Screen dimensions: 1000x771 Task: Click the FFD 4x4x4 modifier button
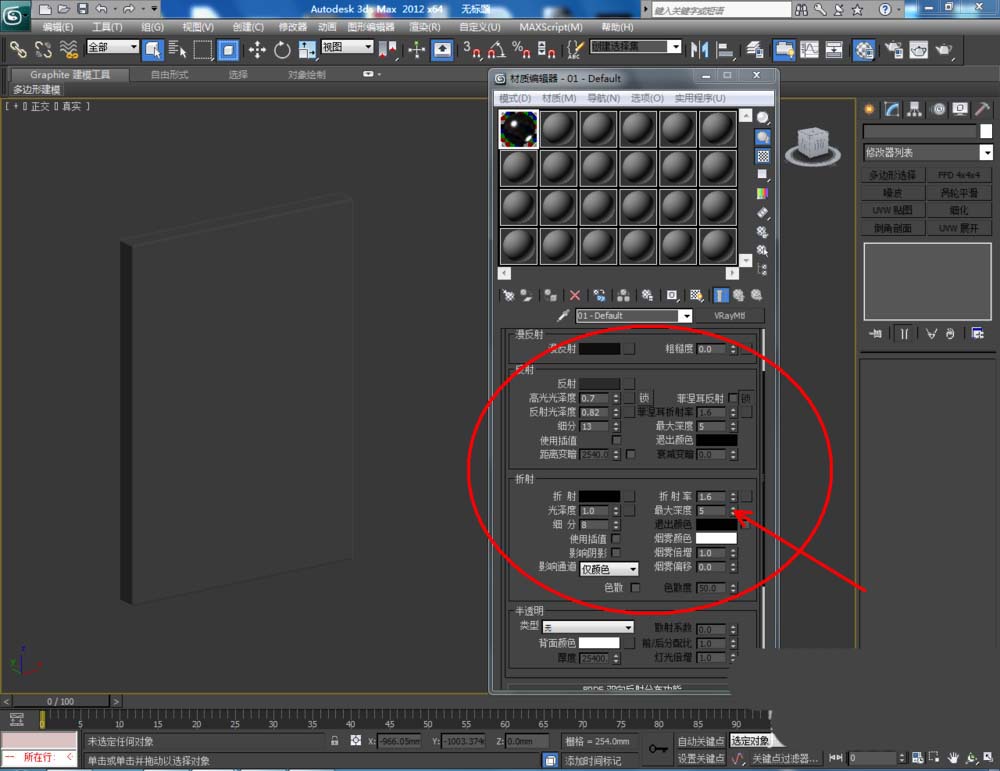coord(959,175)
